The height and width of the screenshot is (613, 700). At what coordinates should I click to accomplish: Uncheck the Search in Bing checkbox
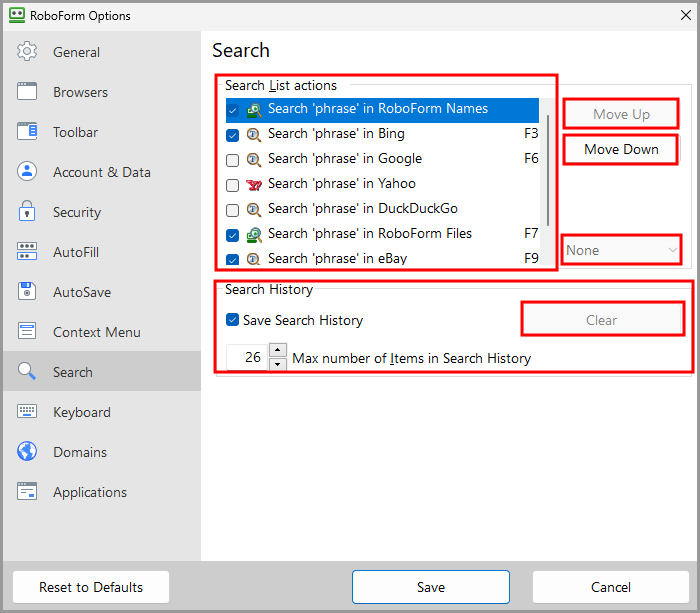(233, 135)
